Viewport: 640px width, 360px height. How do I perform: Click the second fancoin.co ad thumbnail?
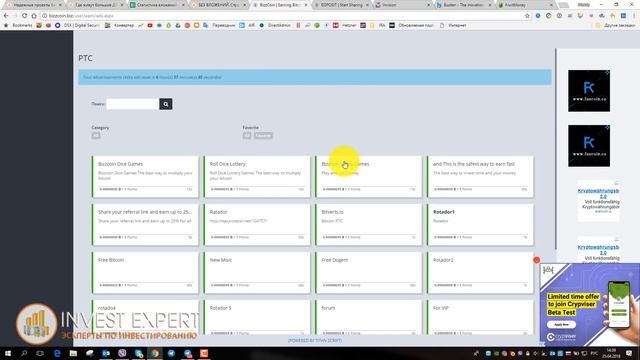[589, 146]
